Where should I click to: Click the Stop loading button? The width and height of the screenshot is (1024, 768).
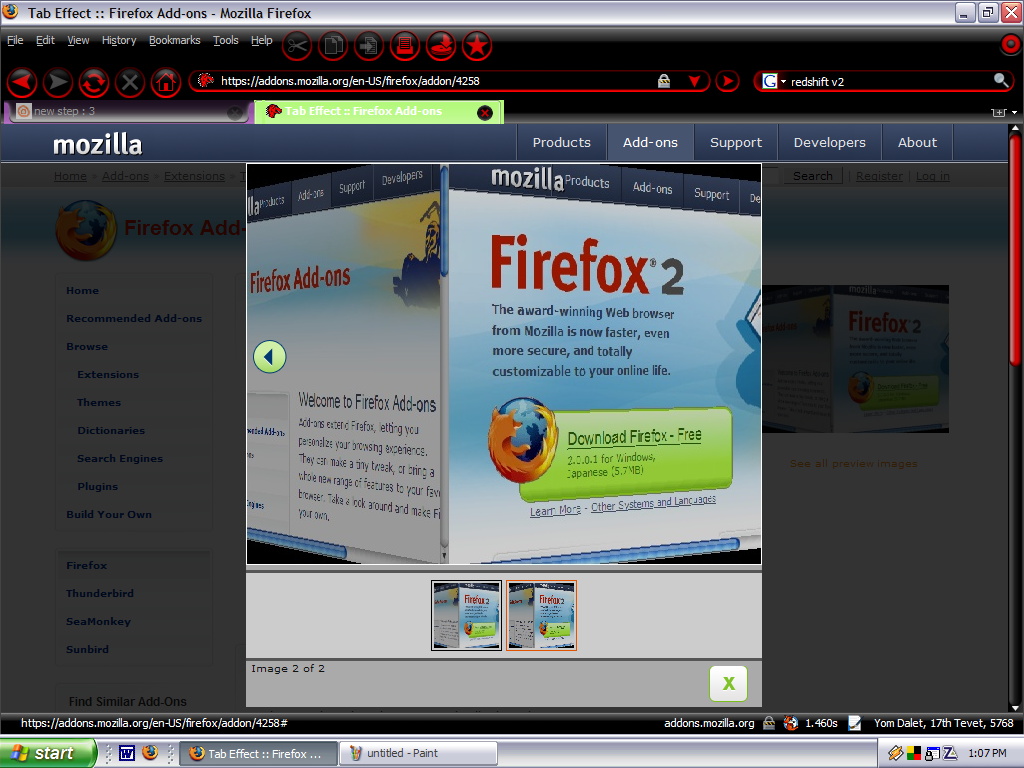point(129,82)
